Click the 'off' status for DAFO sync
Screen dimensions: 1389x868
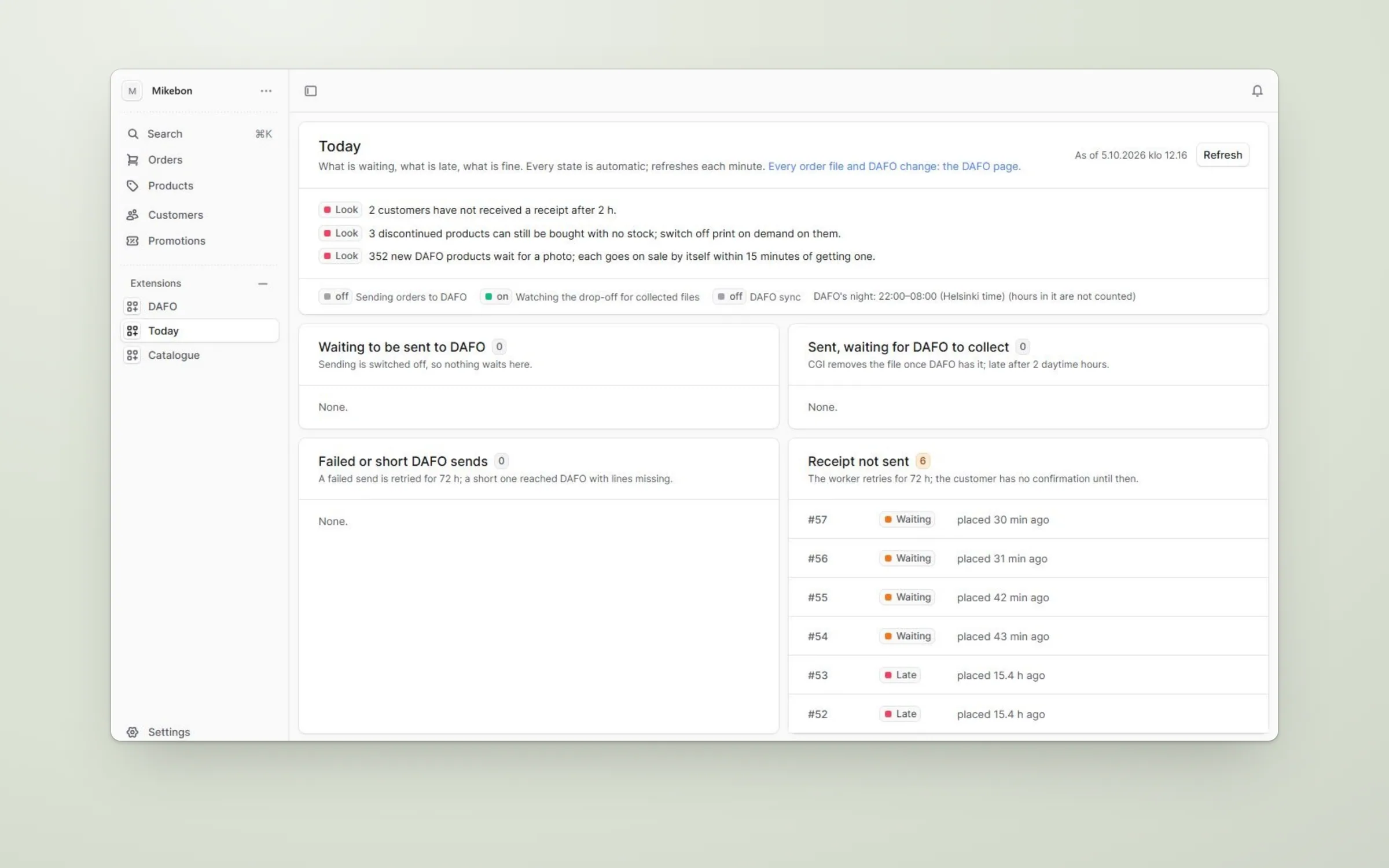[729, 296]
